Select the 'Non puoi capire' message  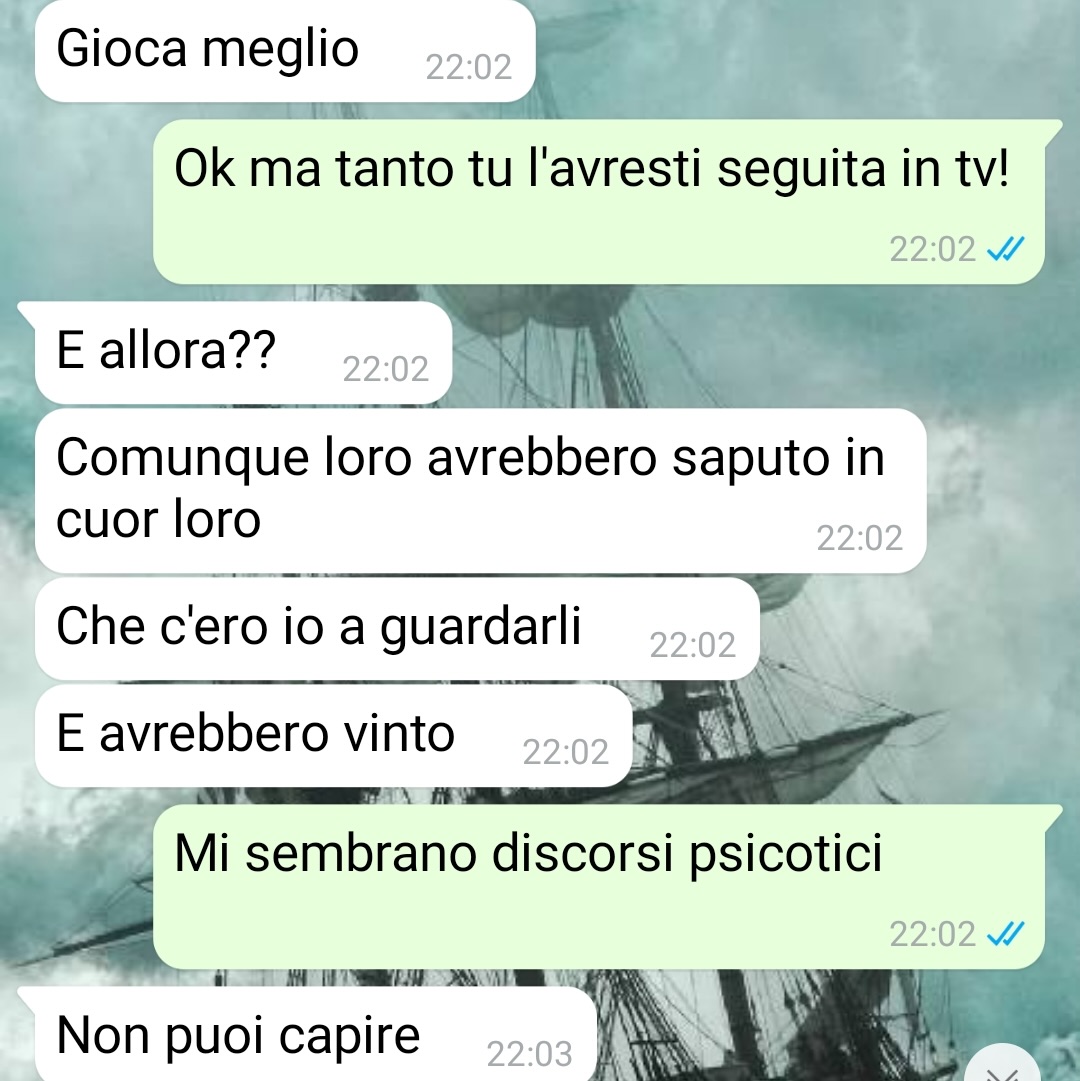[x=316, y=1034]
